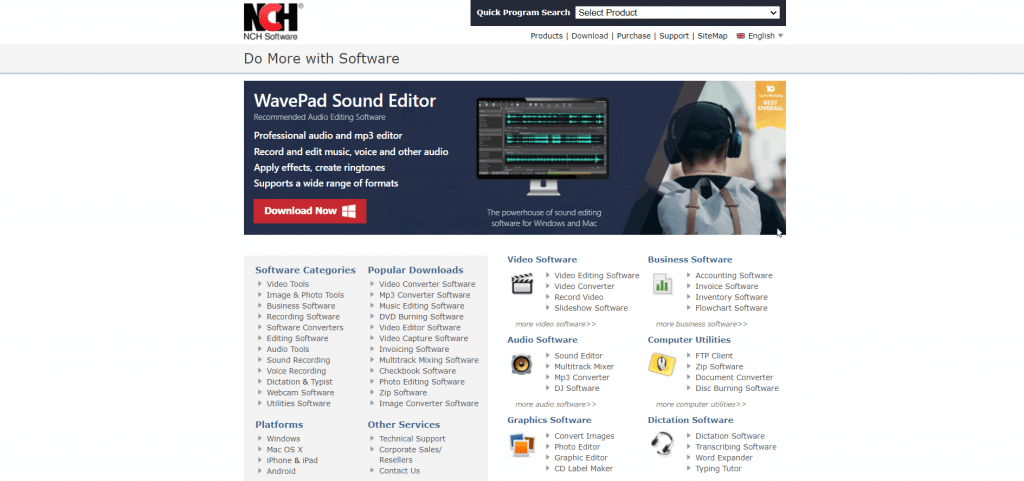Open Corporate Sales/Resellers link
This screenshot has width=1024, height=481.
tap(410, 455)
